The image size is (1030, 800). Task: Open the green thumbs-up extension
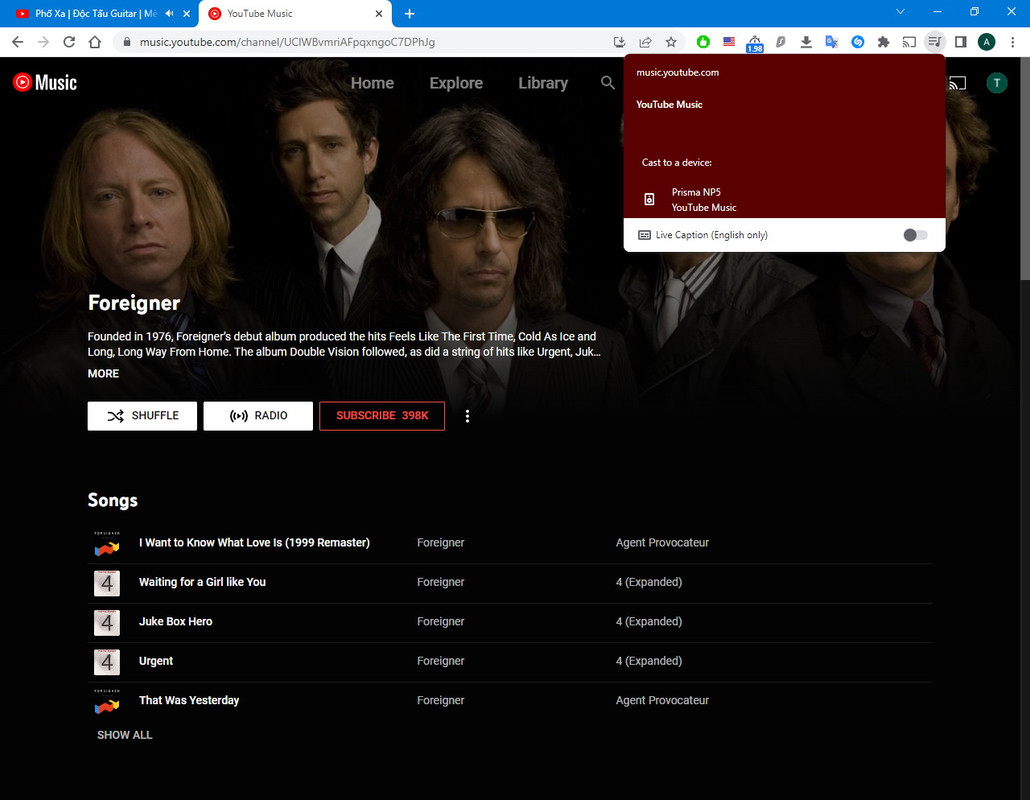703,42
